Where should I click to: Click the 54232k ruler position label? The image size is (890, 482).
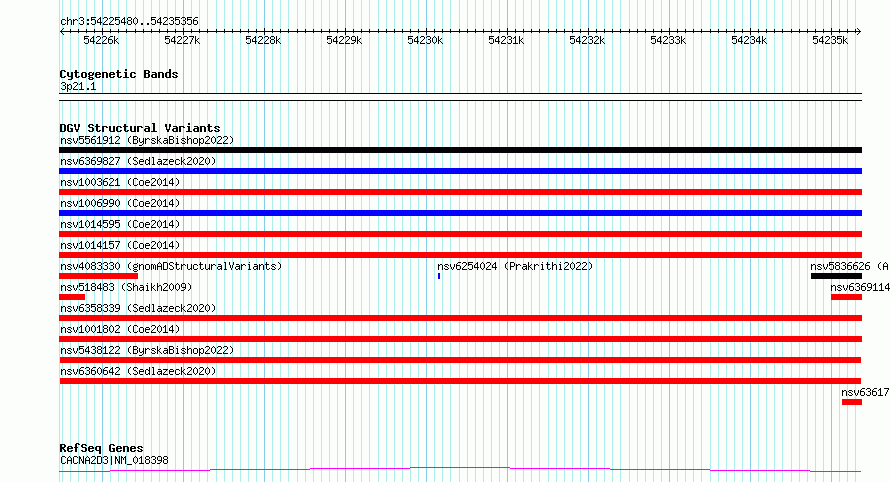click(x=587, y=41)
